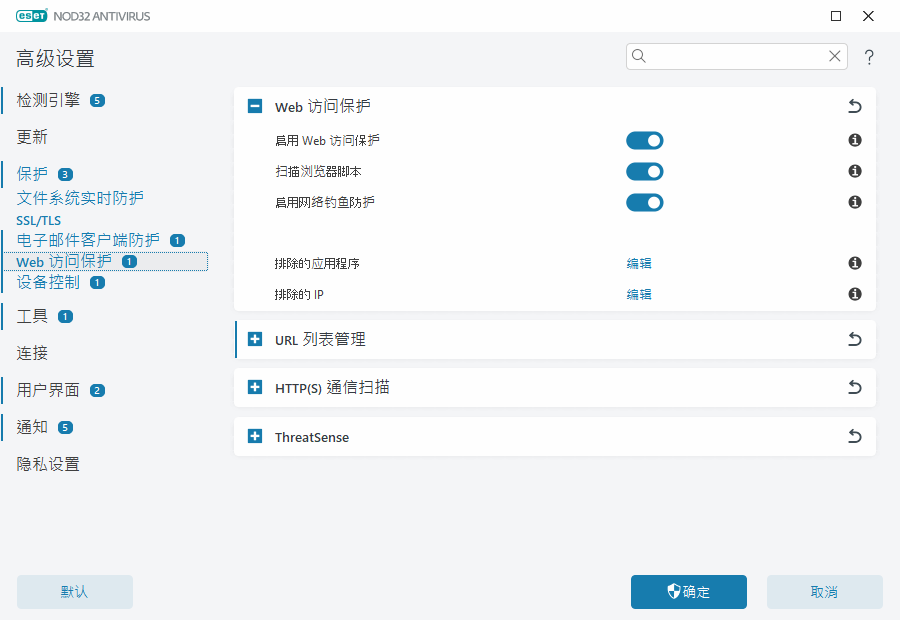Toggle off 扫描浏览器脚本
The width and height of the screenshot is (900, 620).
point(644,171)
